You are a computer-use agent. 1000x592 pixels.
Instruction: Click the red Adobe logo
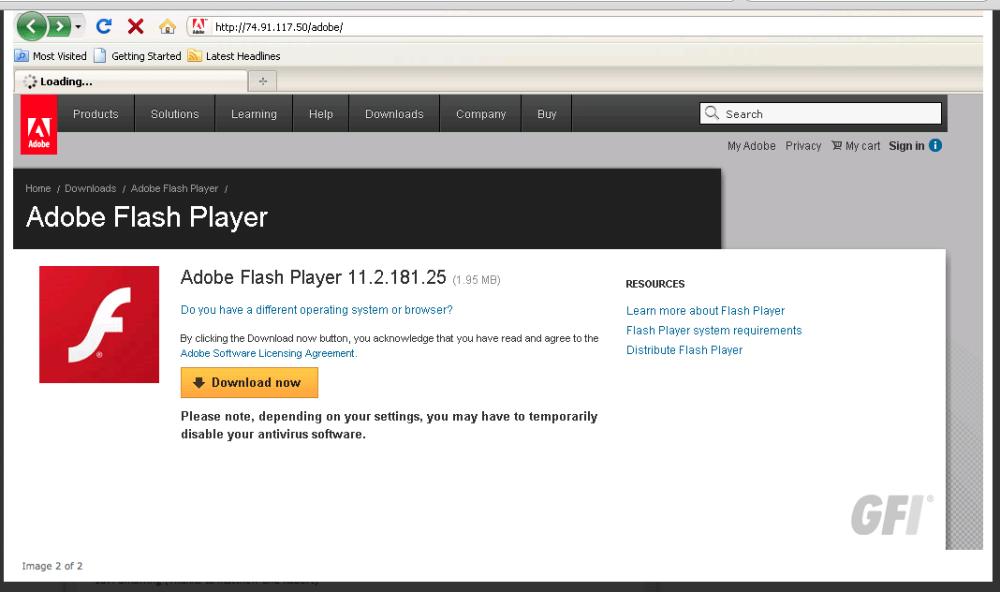click(x=39, y=124)
